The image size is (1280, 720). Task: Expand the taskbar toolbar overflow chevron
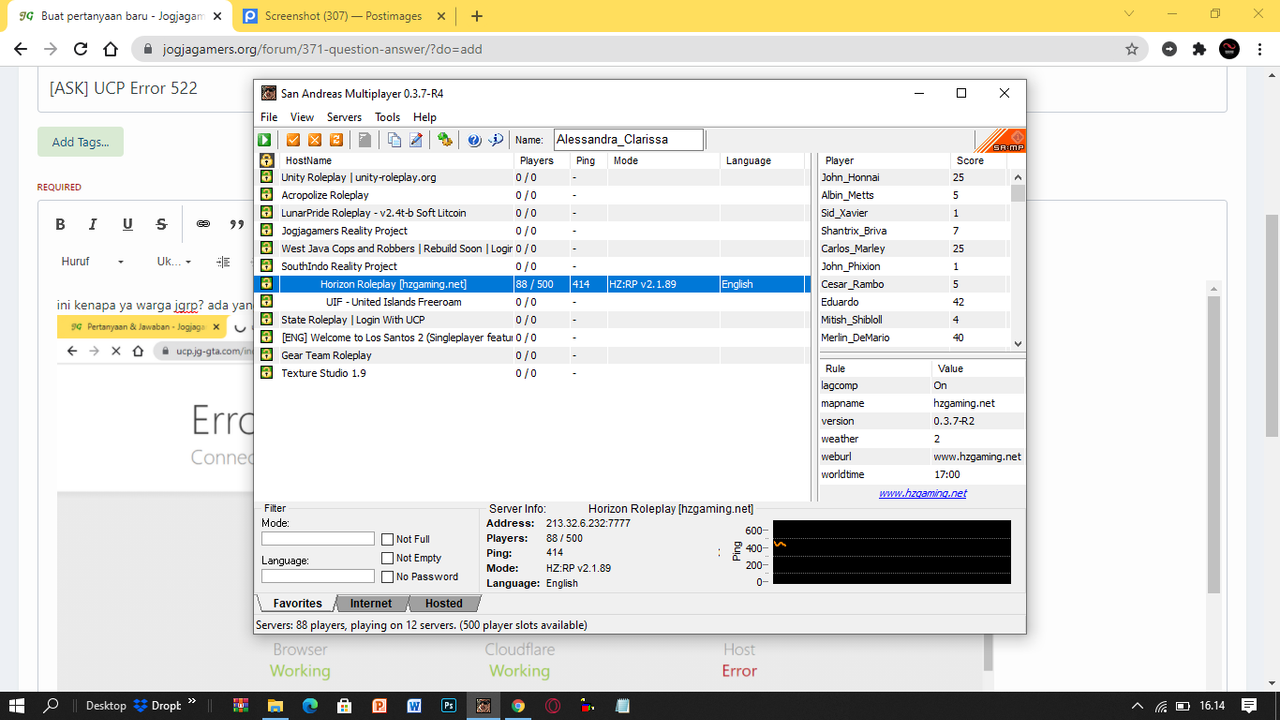point(192,701)
